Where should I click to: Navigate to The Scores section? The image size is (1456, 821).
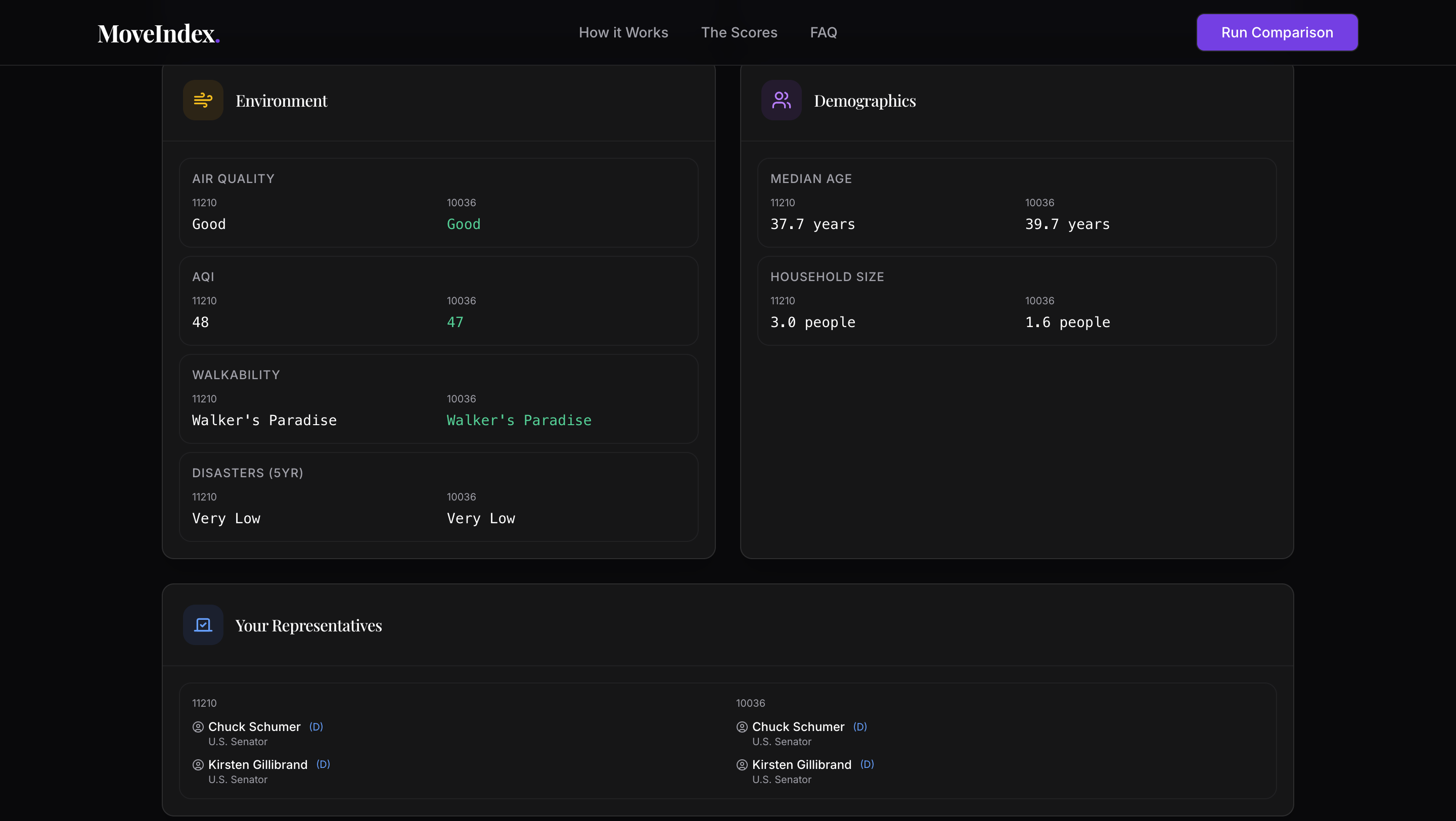(x=739, y=32)
